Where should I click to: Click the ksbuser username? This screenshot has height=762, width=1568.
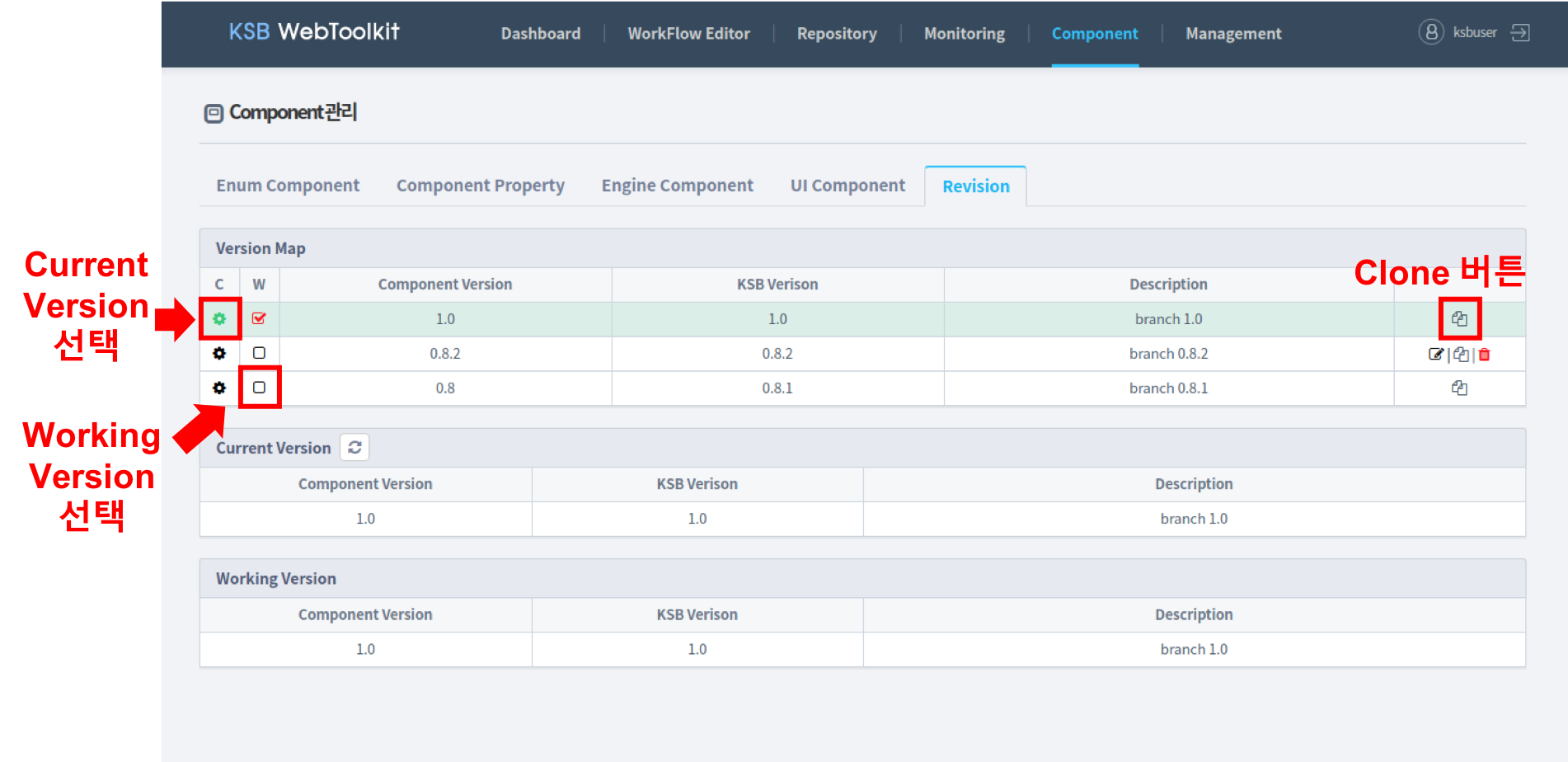coord(1475,32)
